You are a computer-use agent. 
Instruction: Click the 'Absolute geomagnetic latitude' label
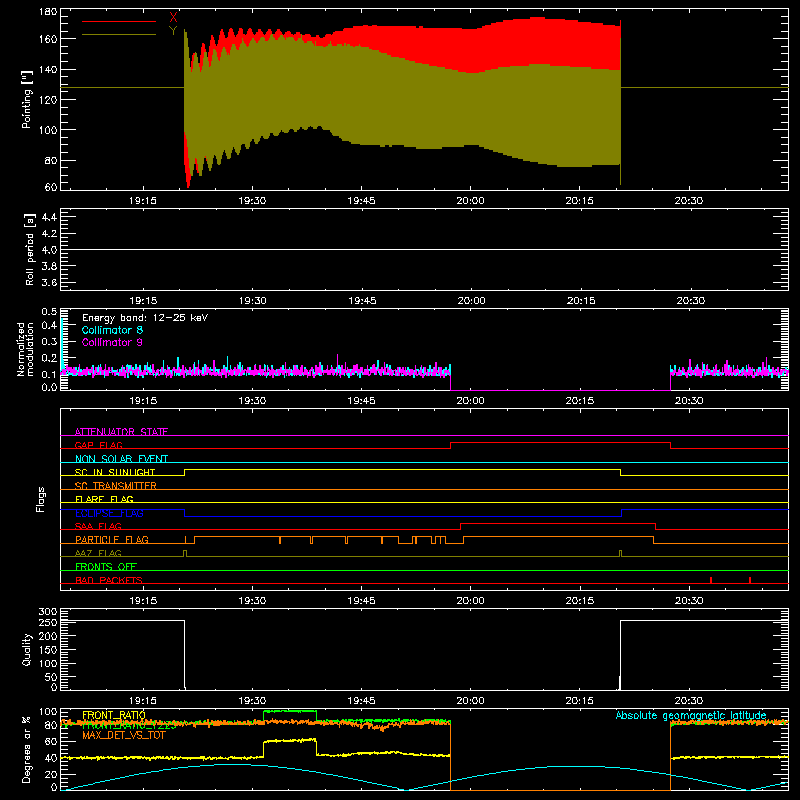[x=691, y=715]
